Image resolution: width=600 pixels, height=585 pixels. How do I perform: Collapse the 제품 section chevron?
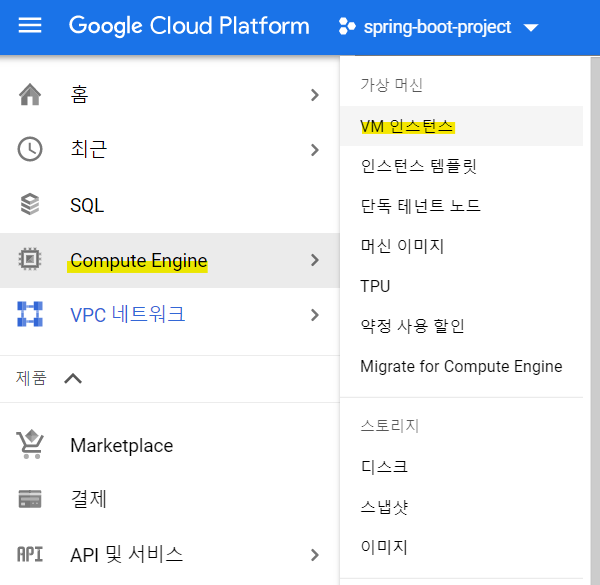coord(73,379)
